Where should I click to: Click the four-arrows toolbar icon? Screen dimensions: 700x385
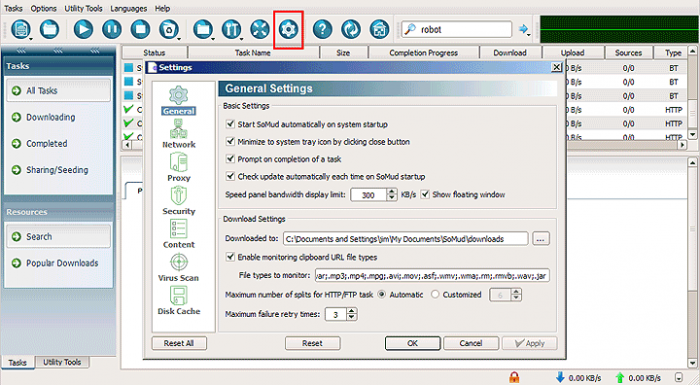[x=260, y=29]
